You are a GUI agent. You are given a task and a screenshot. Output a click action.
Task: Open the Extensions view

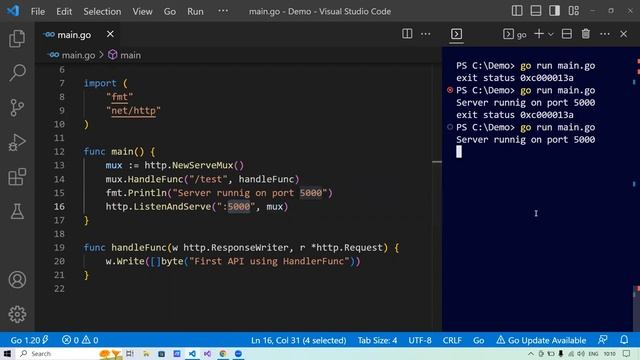point(17,177)
